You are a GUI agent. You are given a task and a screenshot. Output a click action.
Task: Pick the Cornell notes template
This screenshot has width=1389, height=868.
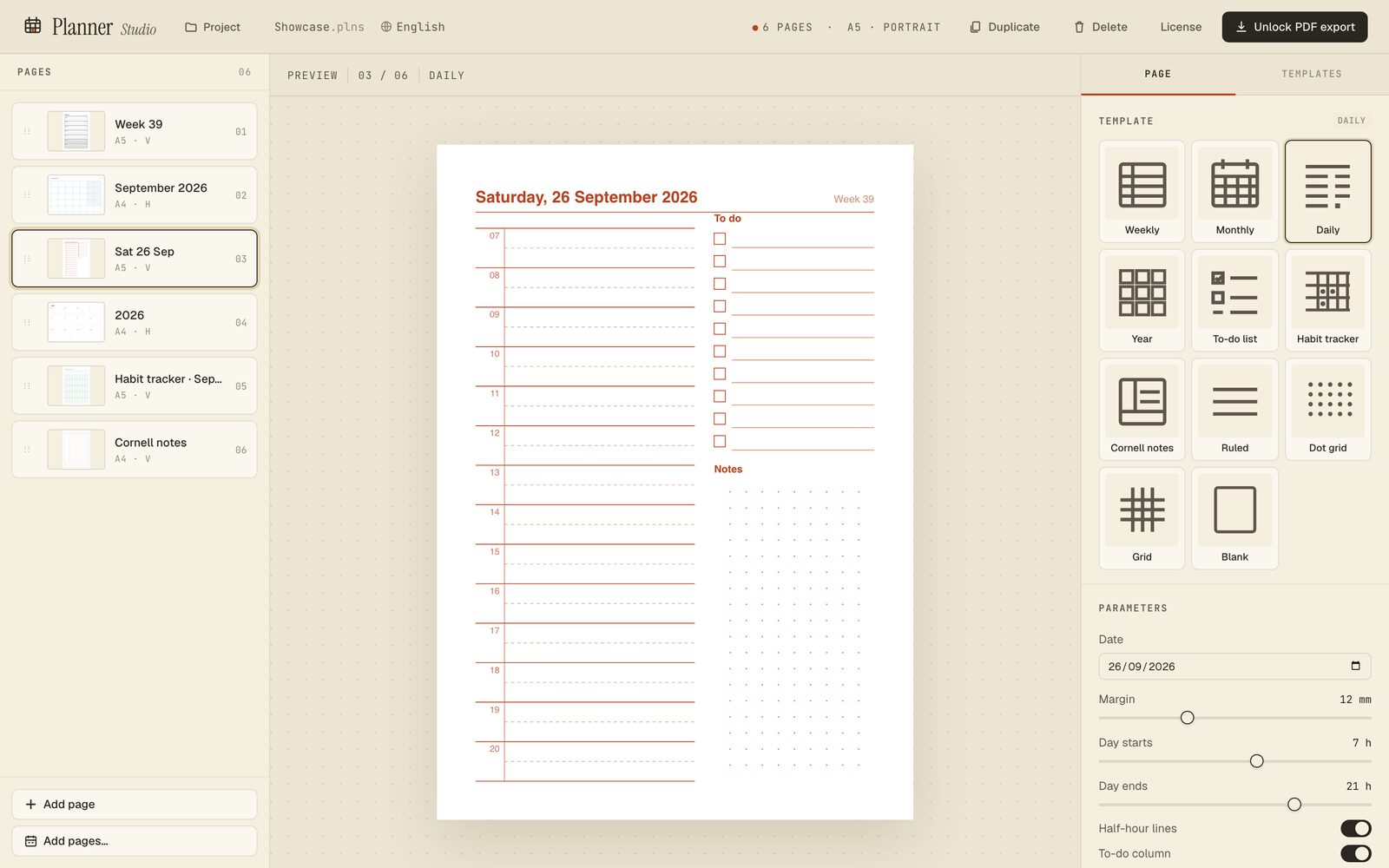click(1142, 409)
